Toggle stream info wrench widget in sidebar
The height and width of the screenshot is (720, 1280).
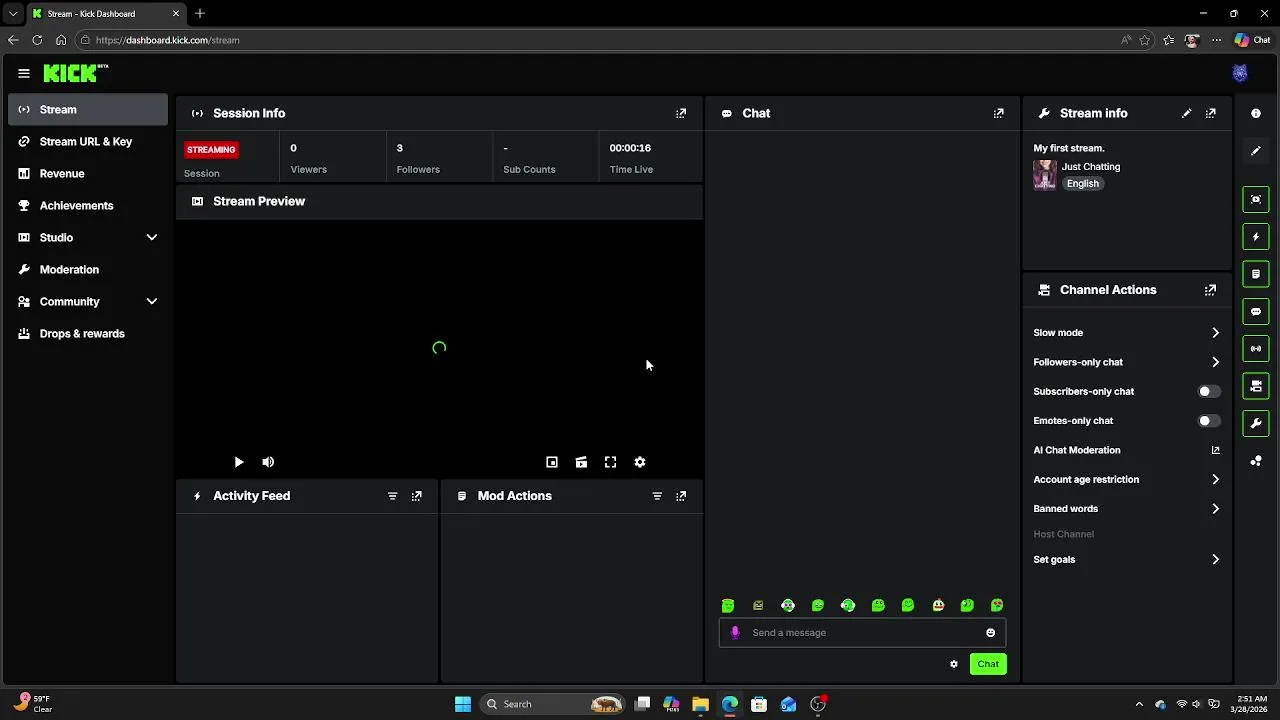[x=1256, y=423]
